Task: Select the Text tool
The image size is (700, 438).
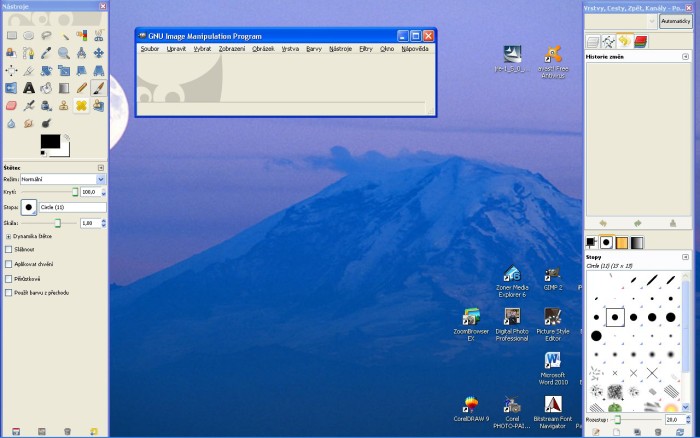Action: 29,88
